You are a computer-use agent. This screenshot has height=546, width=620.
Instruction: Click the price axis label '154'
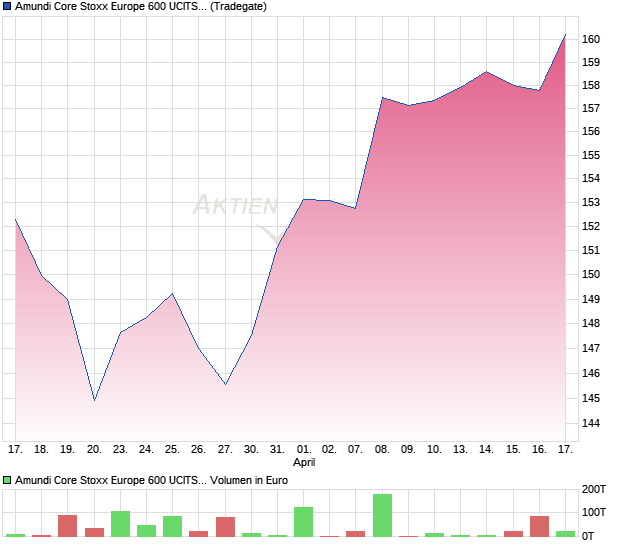(x=591, y=178)
